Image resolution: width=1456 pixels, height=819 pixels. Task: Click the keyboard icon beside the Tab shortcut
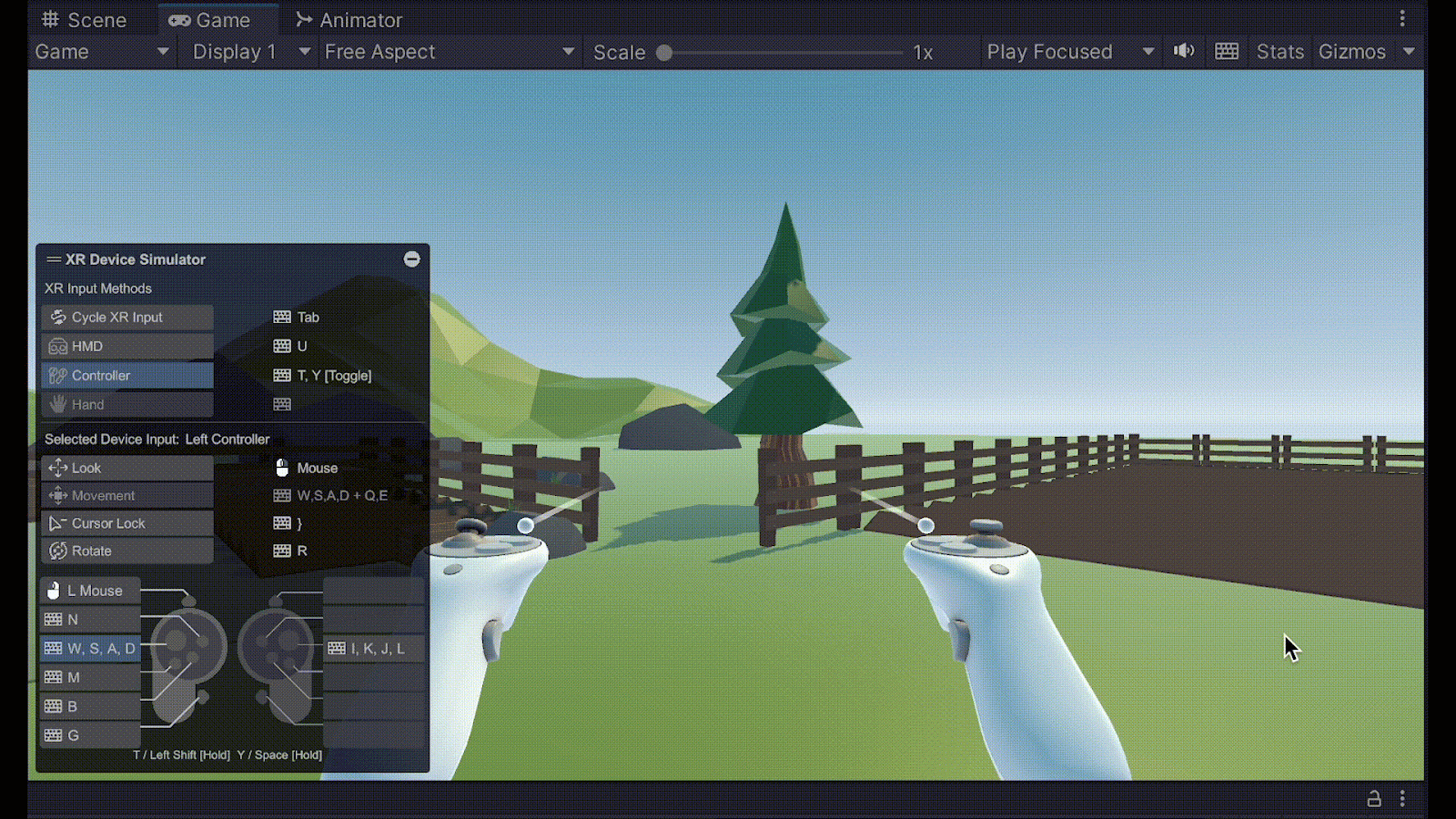[282, 318]
